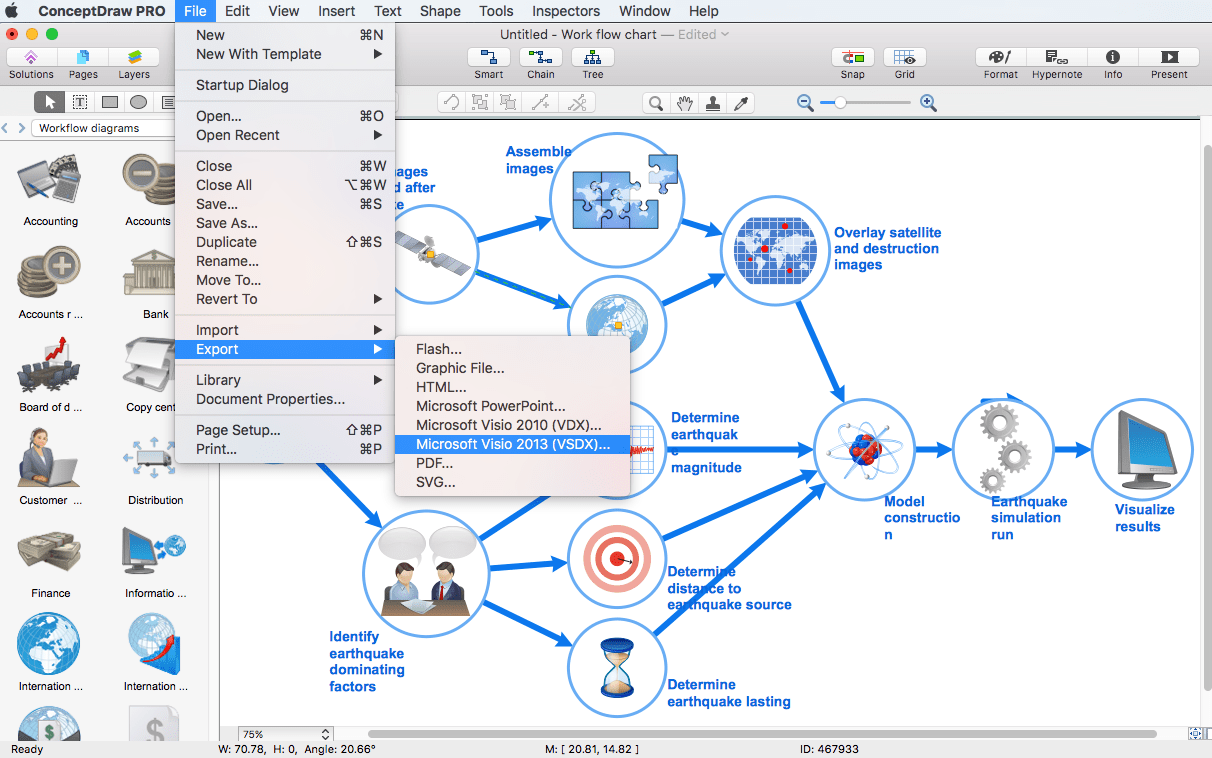Open the Apple menu
Viewport: 1212px width, 758px height.
pyautogui.click(x=12, y=11)
